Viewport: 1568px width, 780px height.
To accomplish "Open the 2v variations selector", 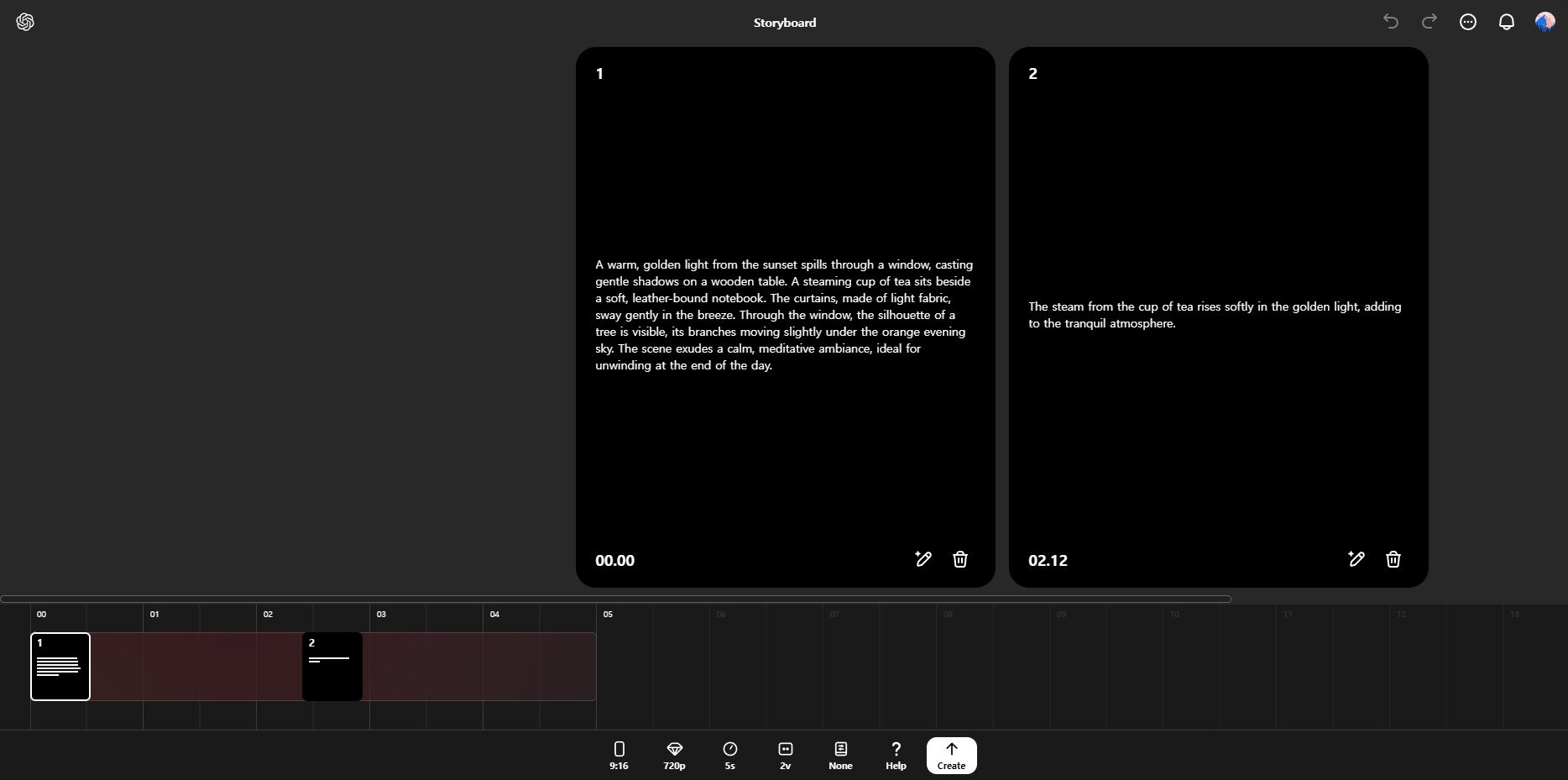I will point(785,755).
